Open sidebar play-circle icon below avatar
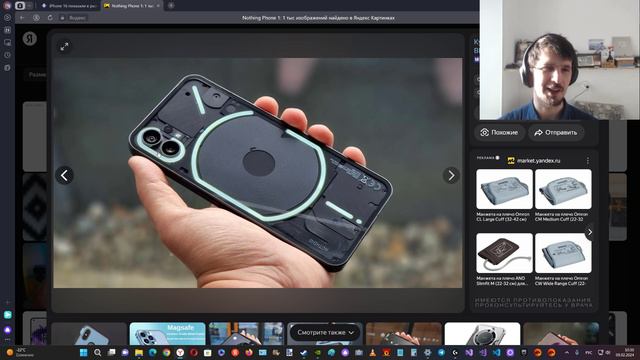The height and width of the screenshot is (360, 640). [7, 18]
